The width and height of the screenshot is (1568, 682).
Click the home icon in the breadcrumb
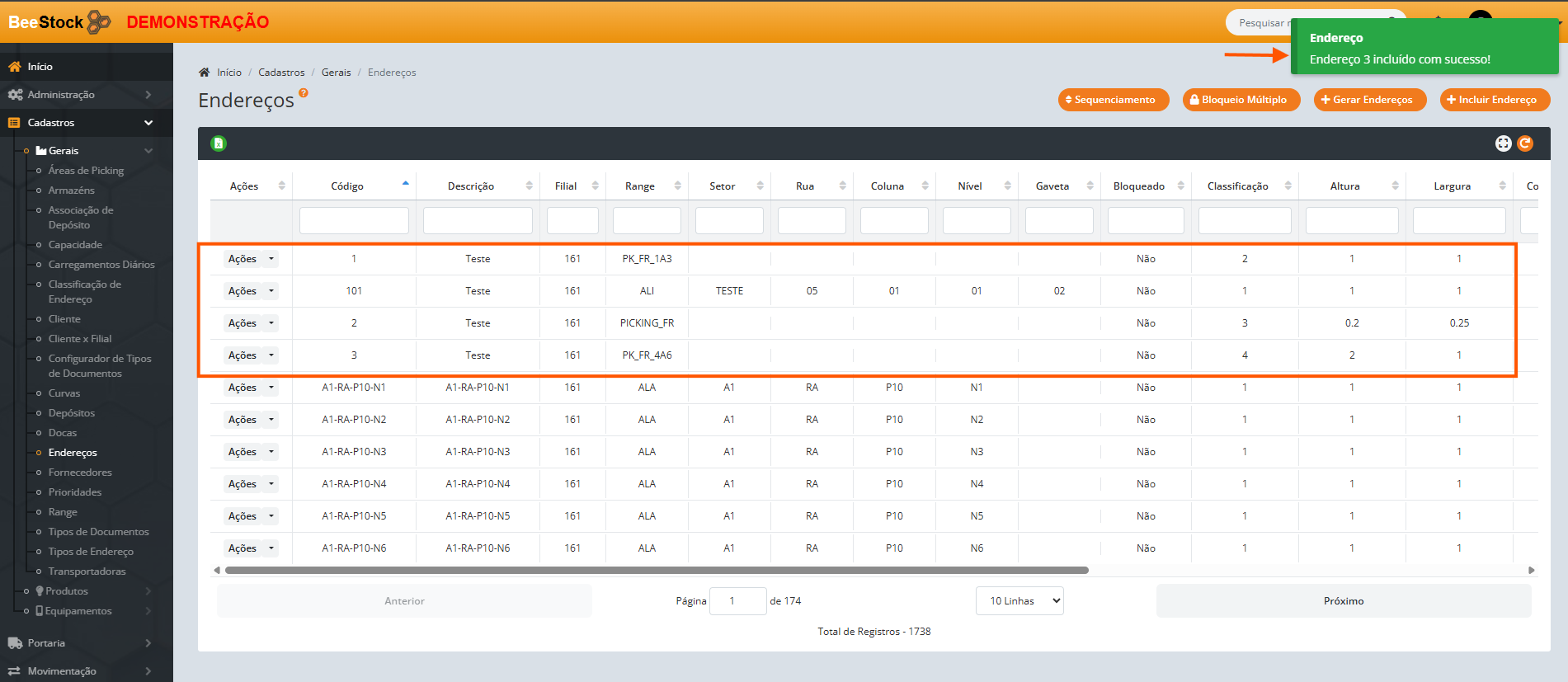pos(205,73)
